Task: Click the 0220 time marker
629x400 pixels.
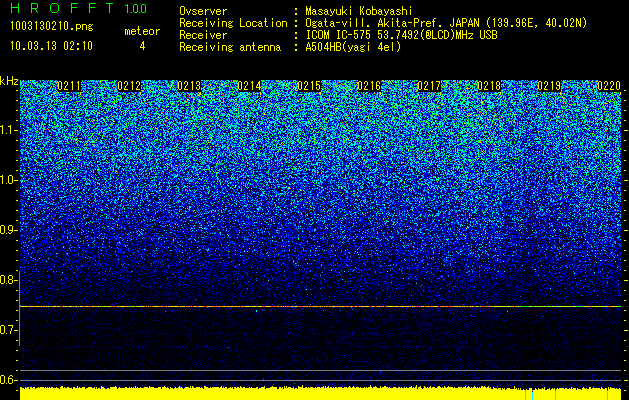Action: pyautogui.click(x=609, y=86)
